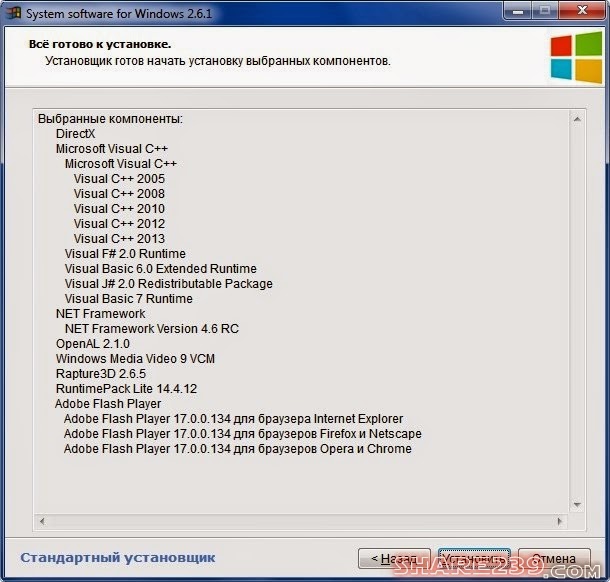Click the horizontal scroll right arrow

[x=560, y=521]
